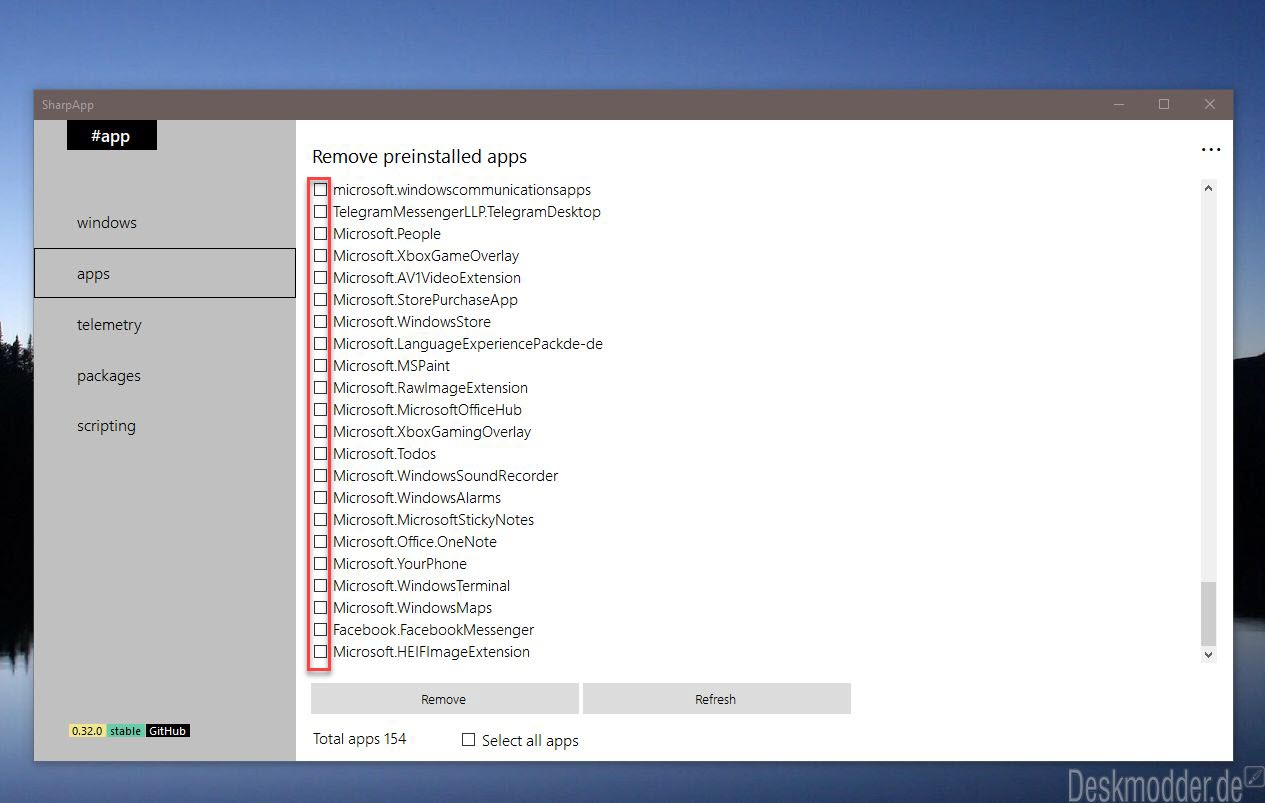Check Facebook.FacebookMessenger box
1265x803 pixels.
pos(320,629)
